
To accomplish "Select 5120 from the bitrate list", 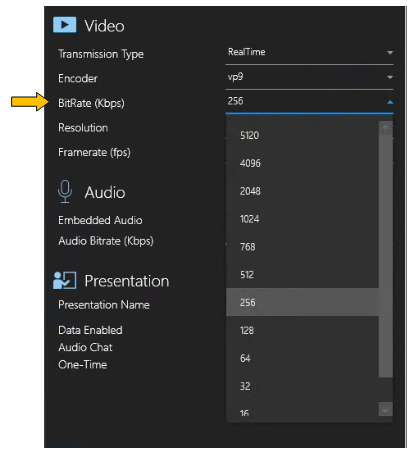I will coord(302,135).
